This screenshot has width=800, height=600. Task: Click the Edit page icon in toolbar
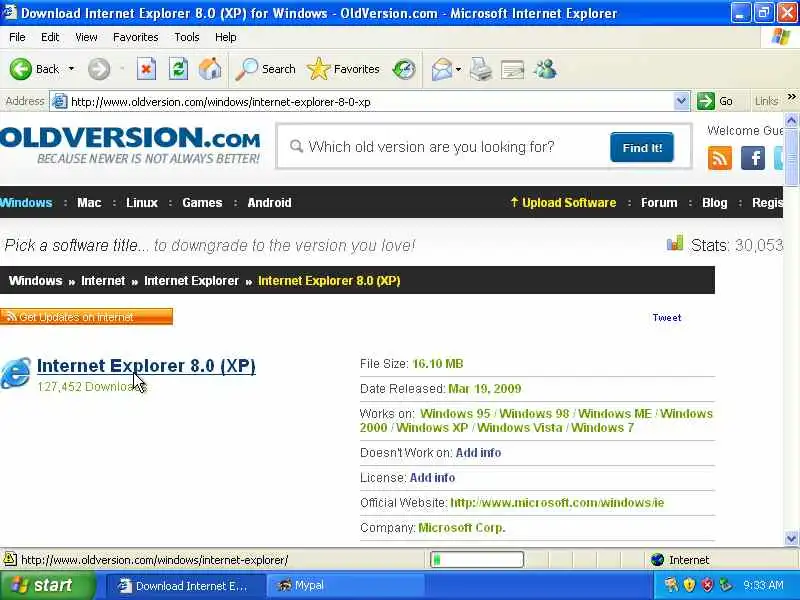[x=512, y=69]
